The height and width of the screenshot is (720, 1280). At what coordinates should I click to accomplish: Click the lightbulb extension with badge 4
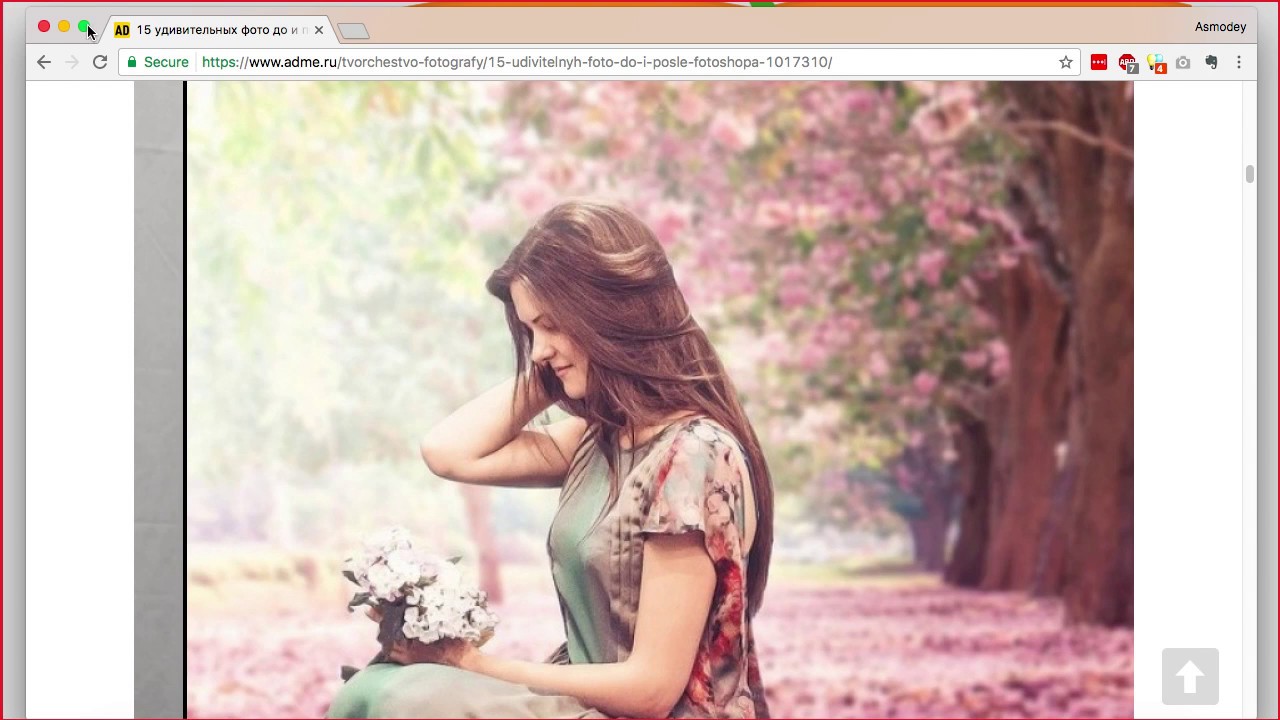coord(1157,63)
